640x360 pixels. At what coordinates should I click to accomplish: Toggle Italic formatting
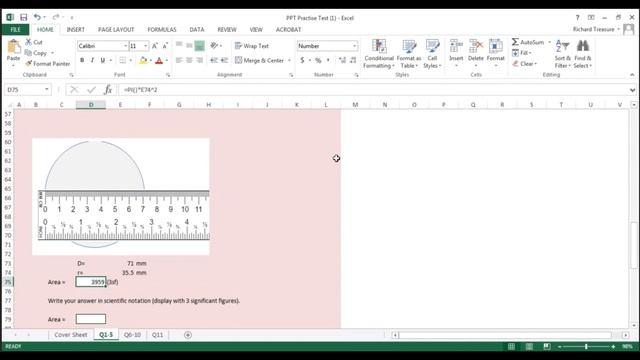click(92, 60)
